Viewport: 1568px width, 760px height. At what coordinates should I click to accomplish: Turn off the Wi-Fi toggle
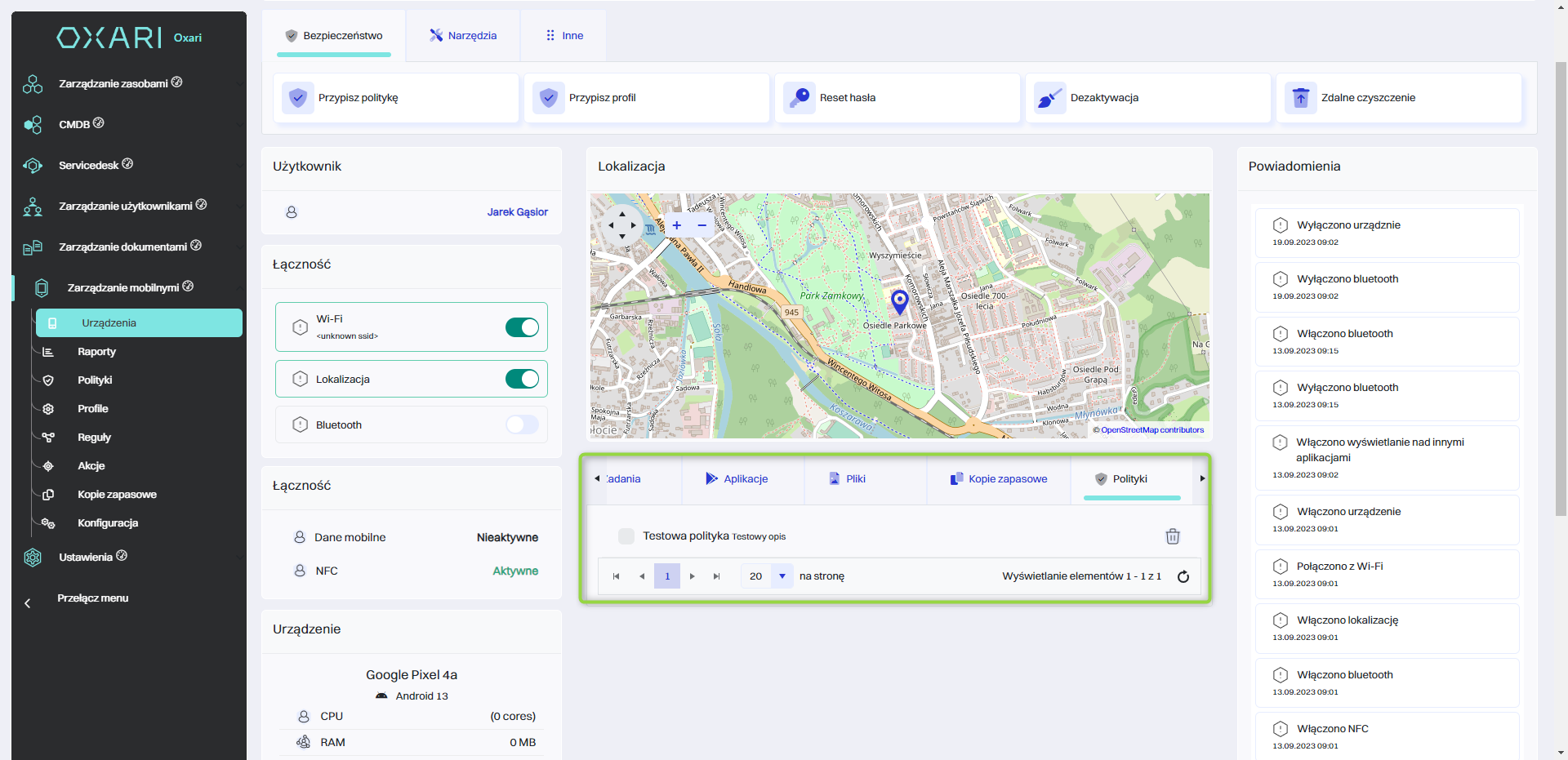pyautogui.click(x=522, y=327)
